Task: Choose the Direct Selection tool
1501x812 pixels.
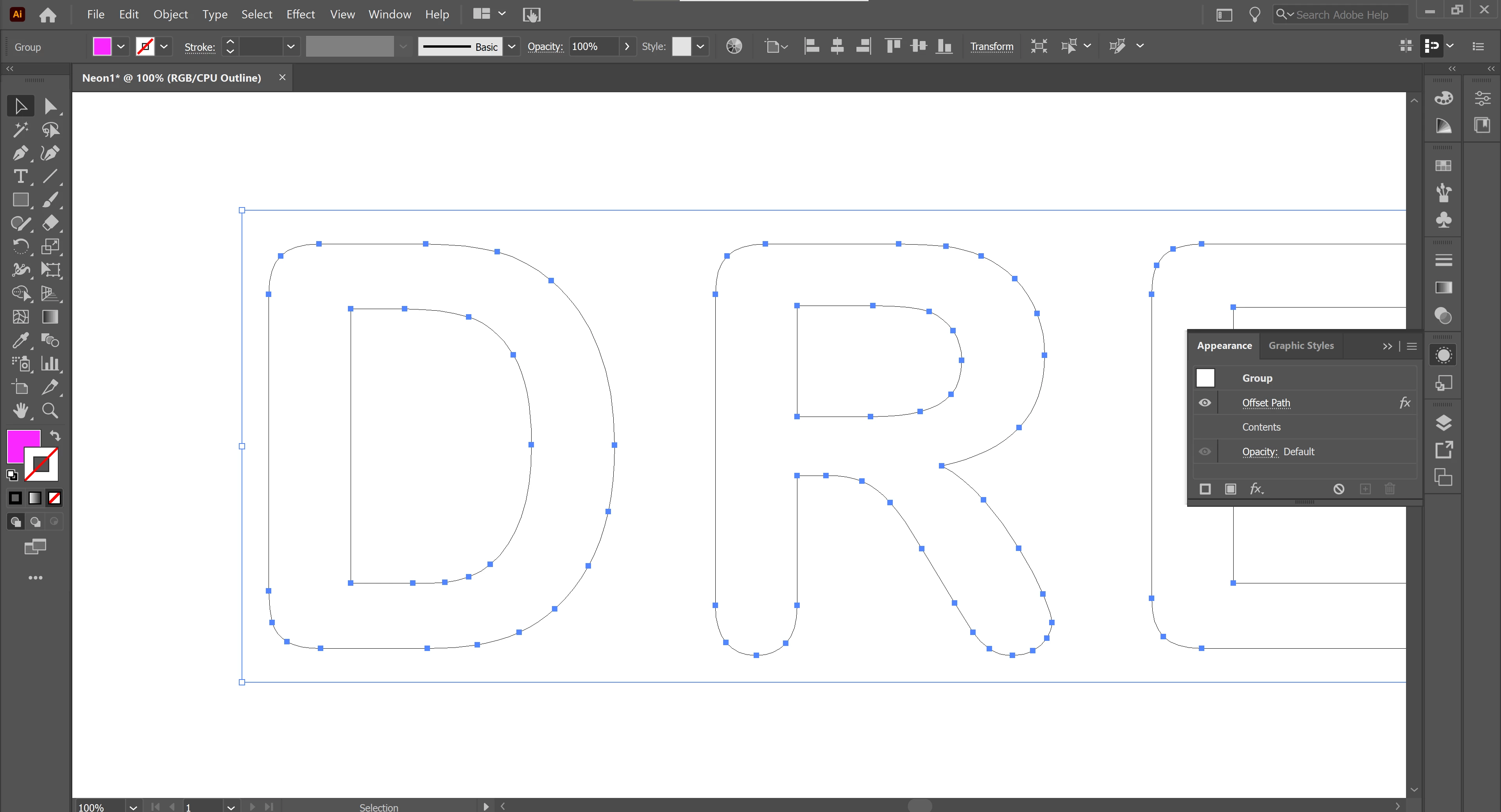Action: (50, 106)
